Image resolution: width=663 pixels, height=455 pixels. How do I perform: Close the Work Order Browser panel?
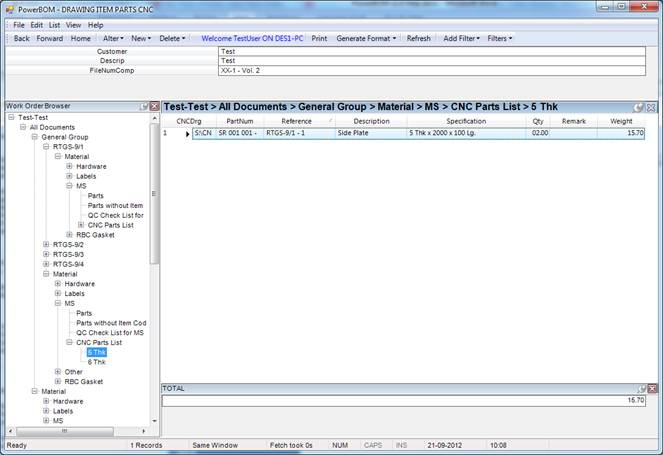click(x=153, y=106)
